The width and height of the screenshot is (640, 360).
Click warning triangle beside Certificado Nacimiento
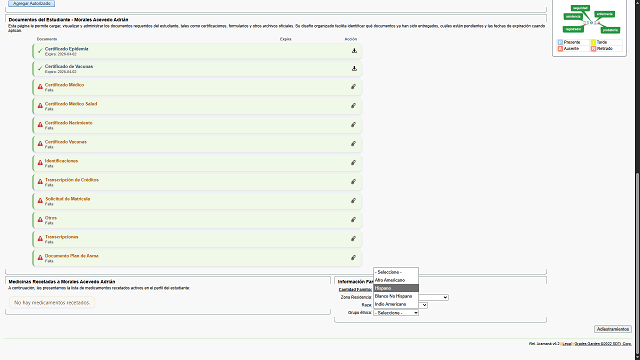coord(40,124)
